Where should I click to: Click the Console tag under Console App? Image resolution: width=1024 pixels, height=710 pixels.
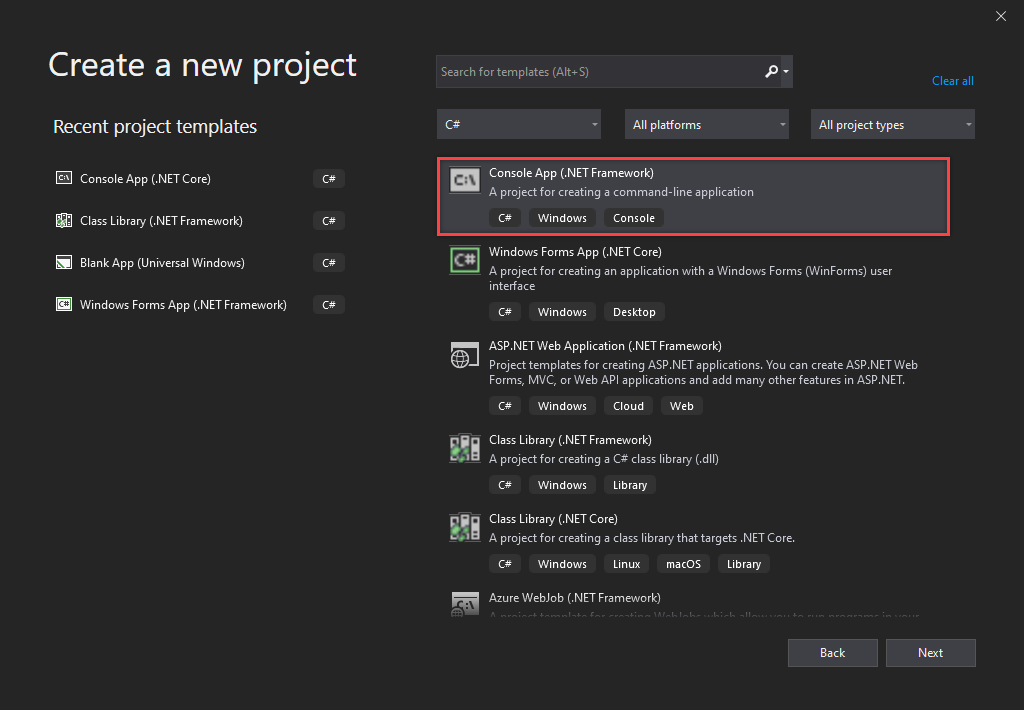pyautogui.click(x=633, y=218)
